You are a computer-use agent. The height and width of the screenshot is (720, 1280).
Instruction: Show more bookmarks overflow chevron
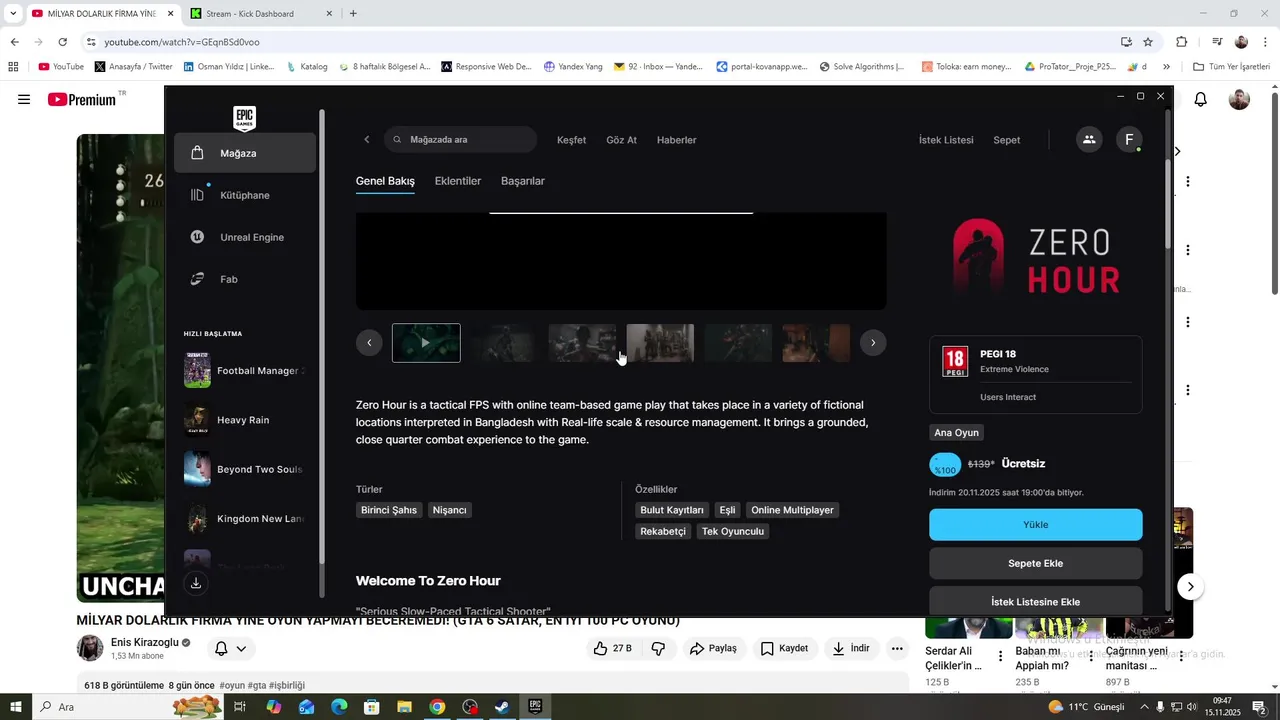pos(1166,67)
